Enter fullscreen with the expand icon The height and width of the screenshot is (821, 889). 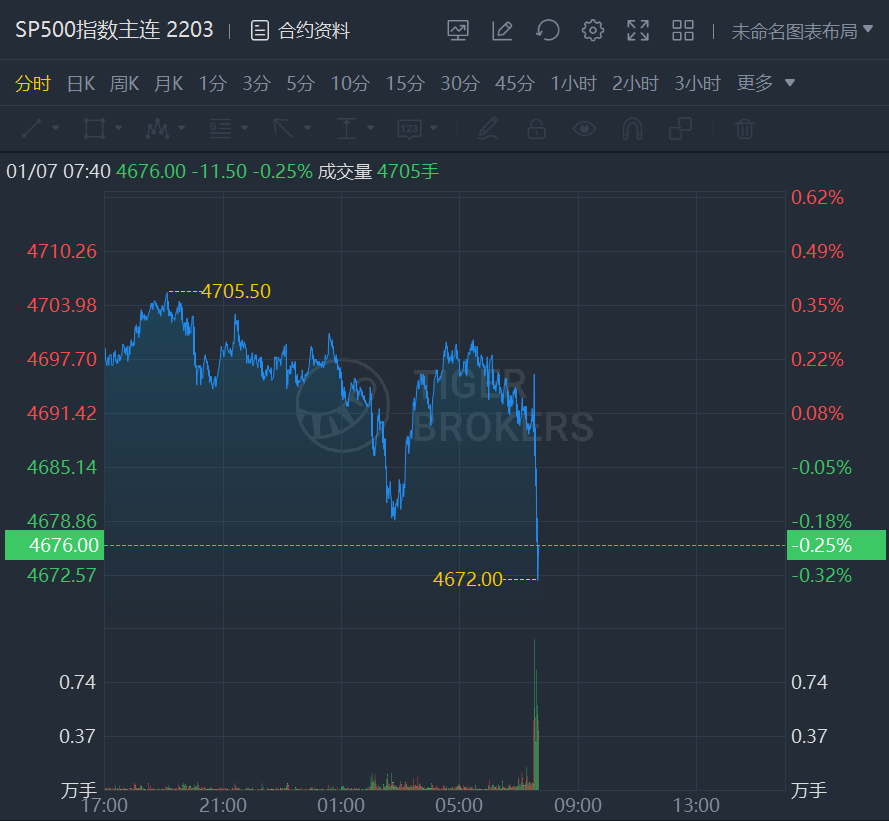638,31
